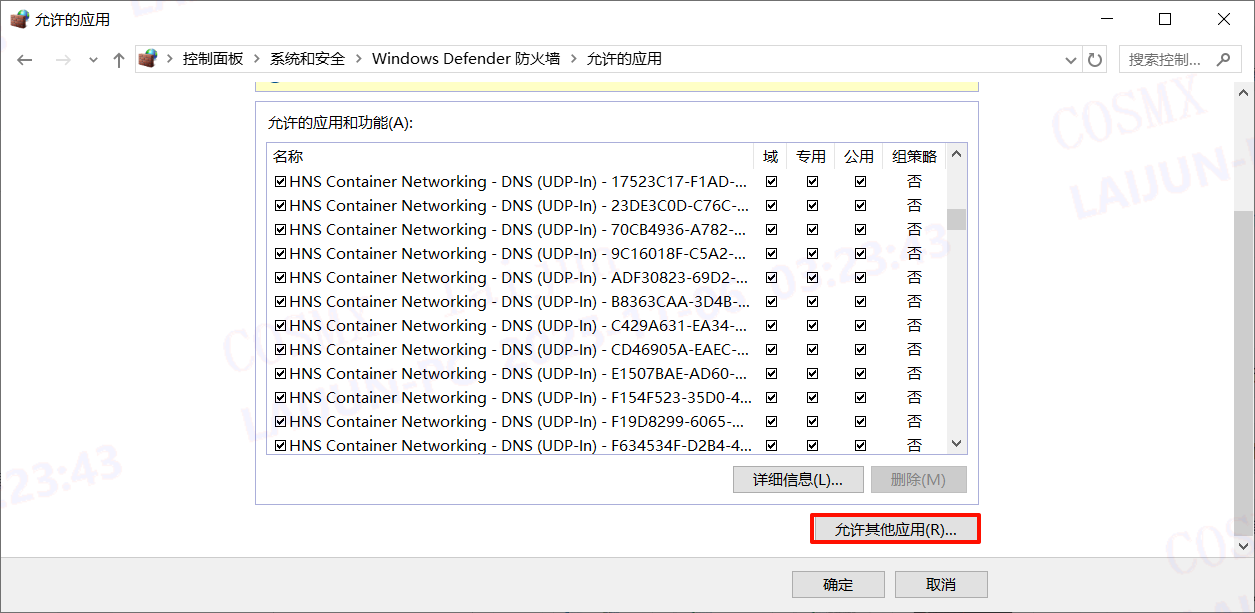Minimize the 允许的应用 window
This screenshot has height=613, width=1255.
point(1107,19)
